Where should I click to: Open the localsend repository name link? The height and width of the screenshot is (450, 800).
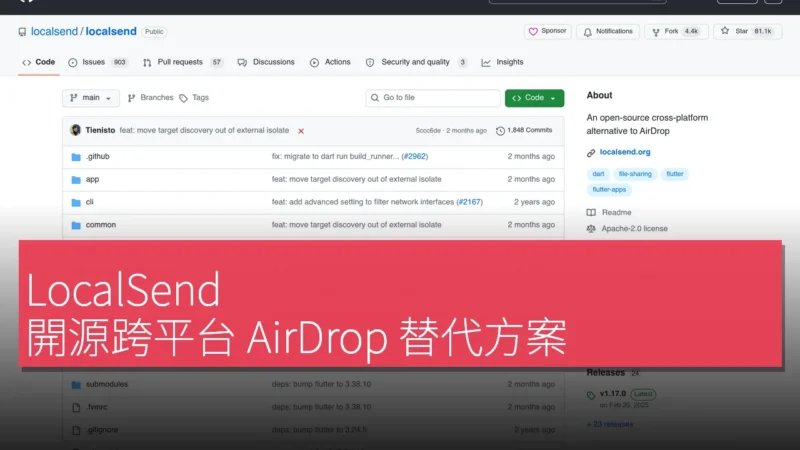(111, 31)
